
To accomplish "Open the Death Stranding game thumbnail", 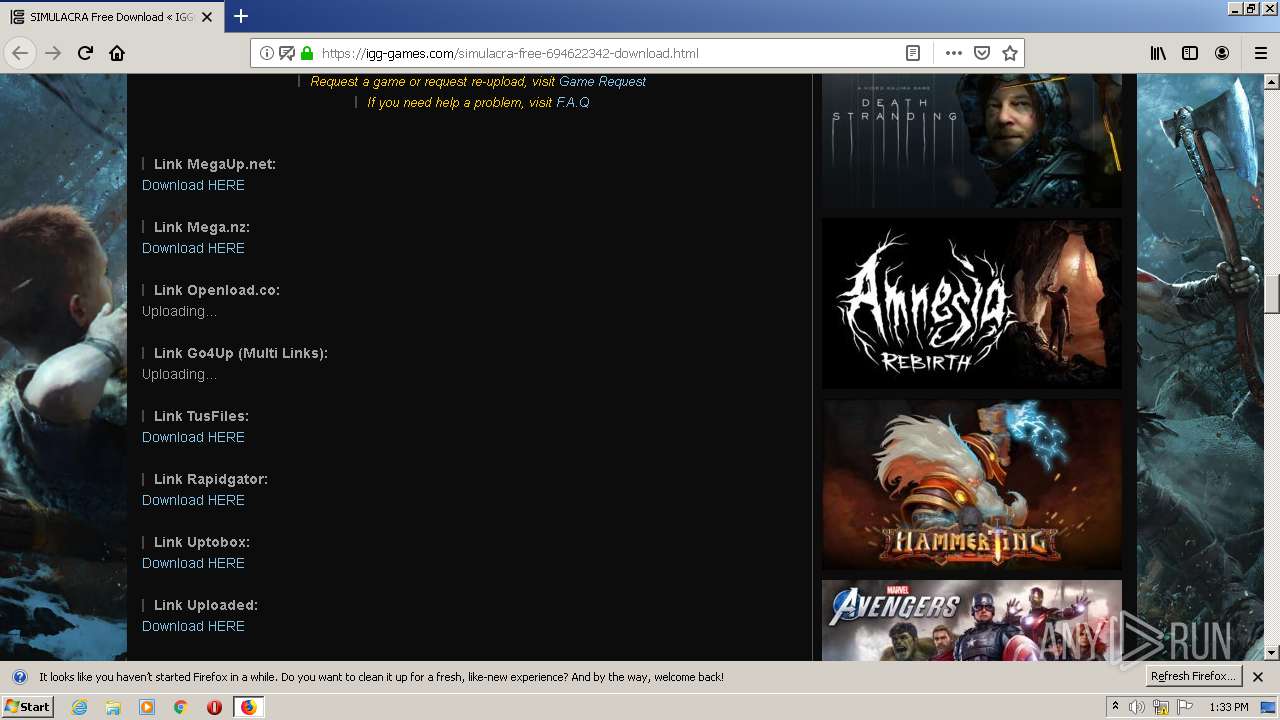I will 972,140.
